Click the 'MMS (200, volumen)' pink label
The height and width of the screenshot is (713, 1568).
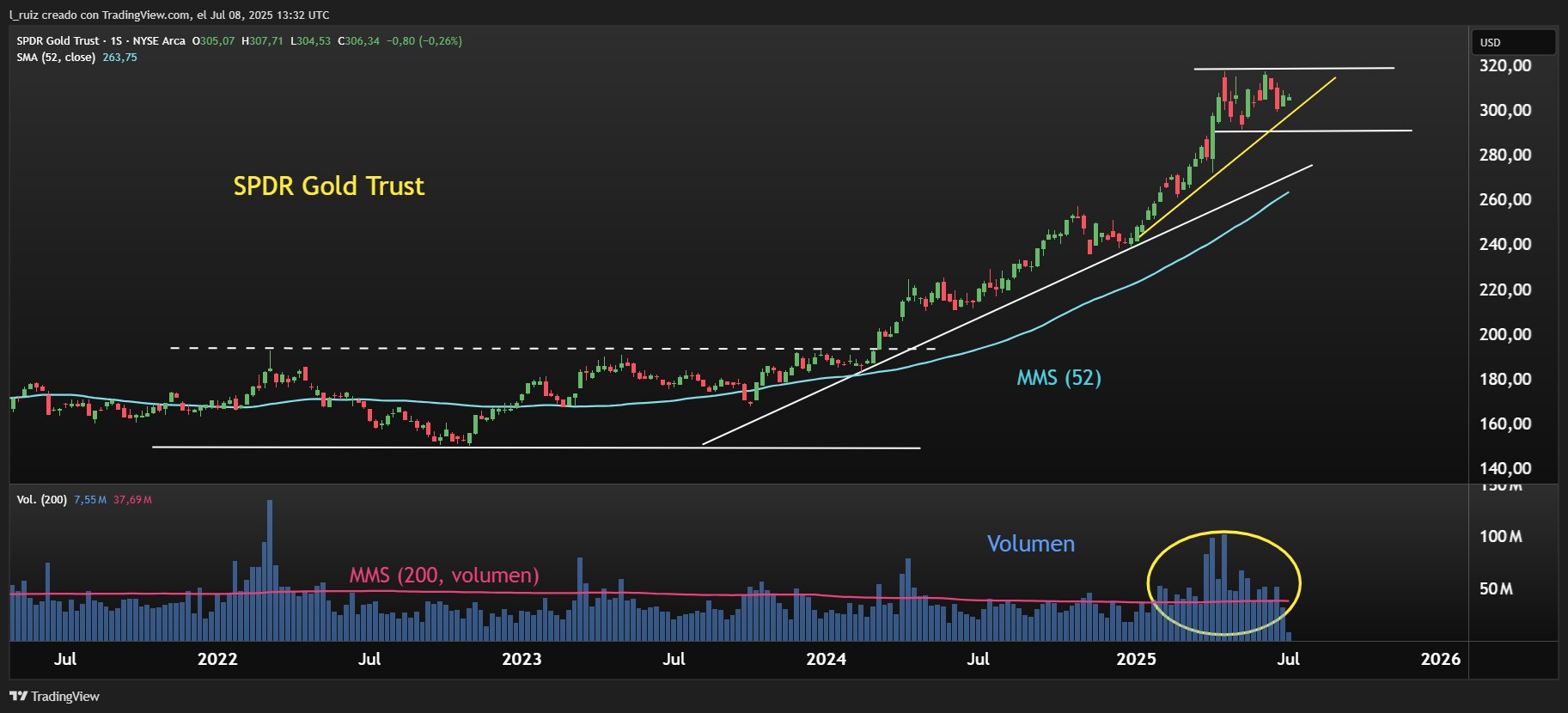point(444,575)
